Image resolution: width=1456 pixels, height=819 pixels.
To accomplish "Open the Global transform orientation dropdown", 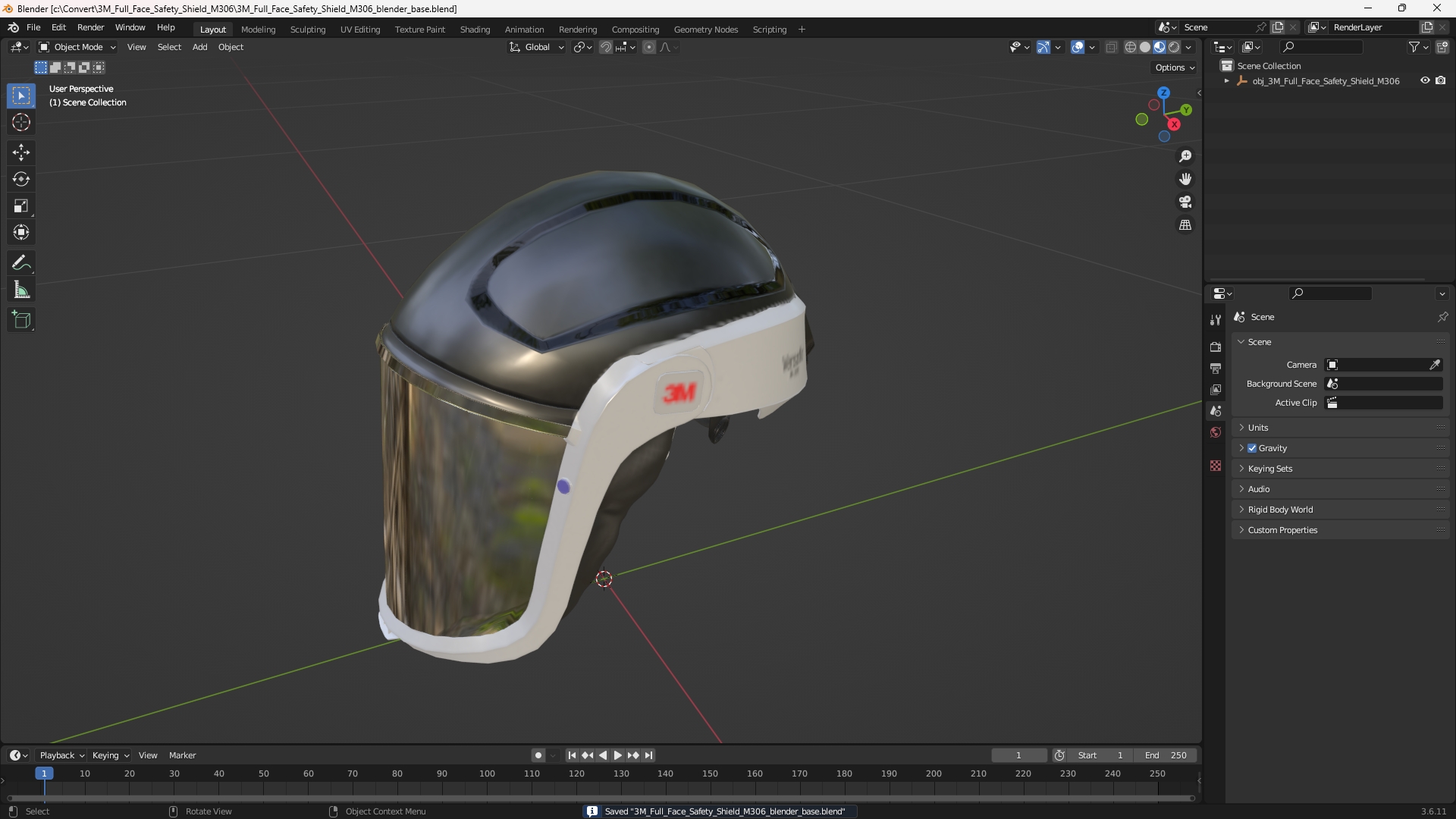I will click(x=537, y=47).
